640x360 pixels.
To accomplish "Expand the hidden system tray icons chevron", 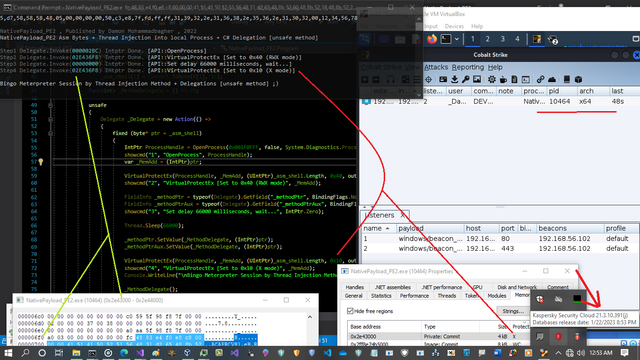I will (x=558, y=353).
